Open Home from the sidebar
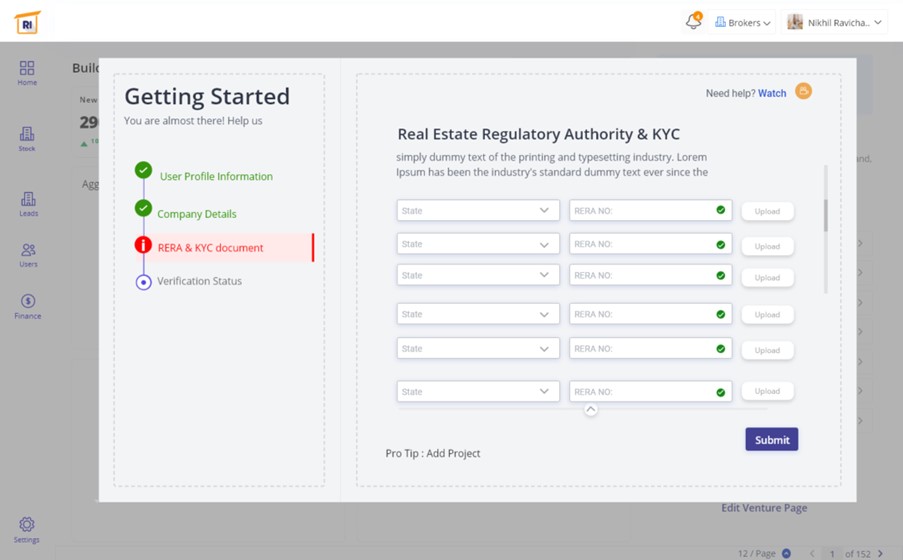The image size is (903, 560). 27,72
